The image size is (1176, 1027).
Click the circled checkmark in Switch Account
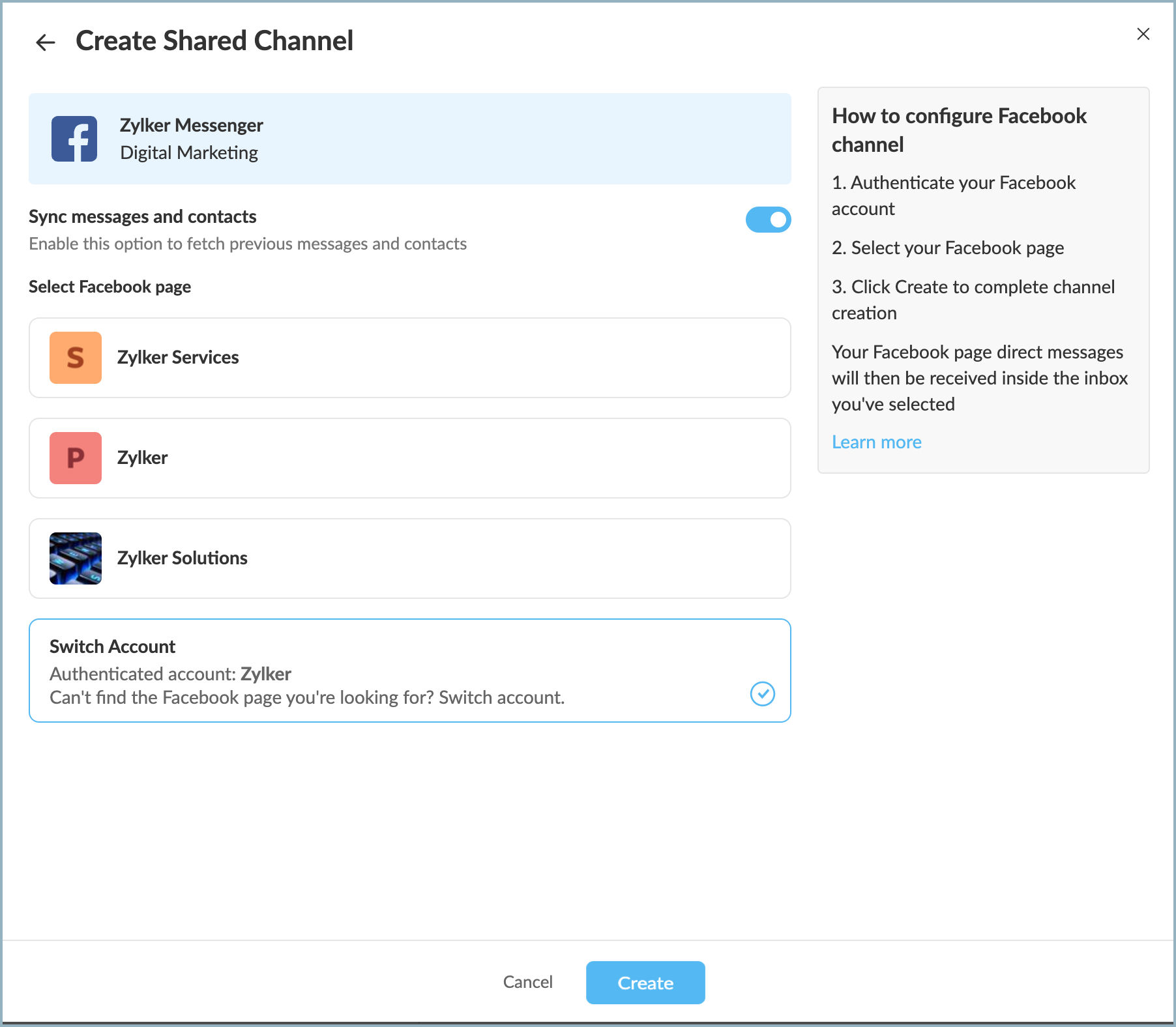(x=762, y=694)
